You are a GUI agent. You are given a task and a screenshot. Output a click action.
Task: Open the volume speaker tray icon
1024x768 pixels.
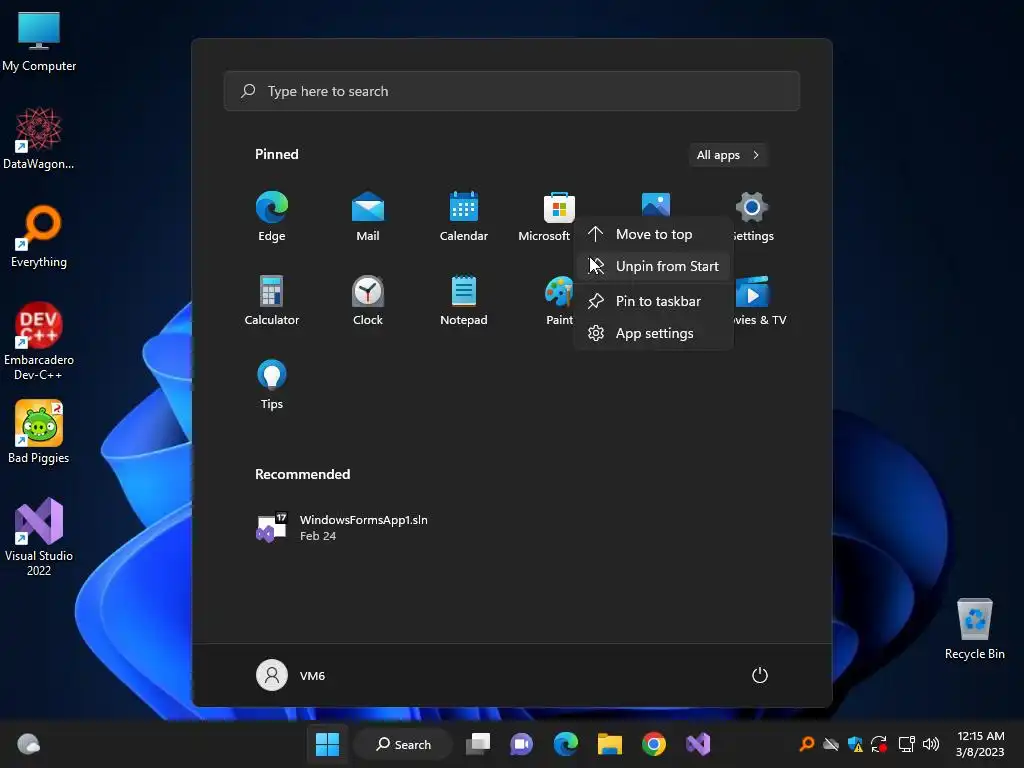click(x=931, y=744)
